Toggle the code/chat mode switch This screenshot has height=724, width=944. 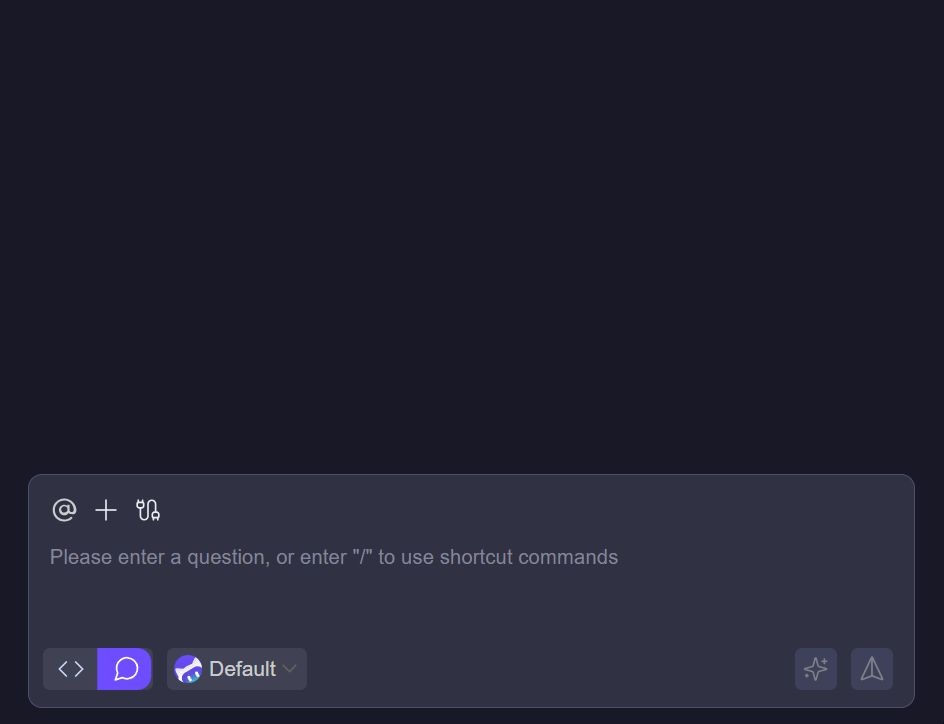click(98, 669)
